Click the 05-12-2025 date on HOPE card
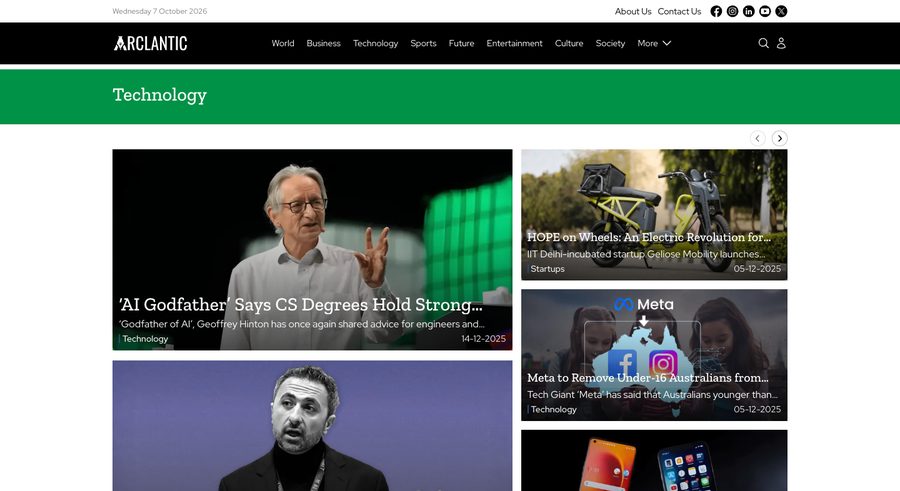 click(x=757, y=269)
